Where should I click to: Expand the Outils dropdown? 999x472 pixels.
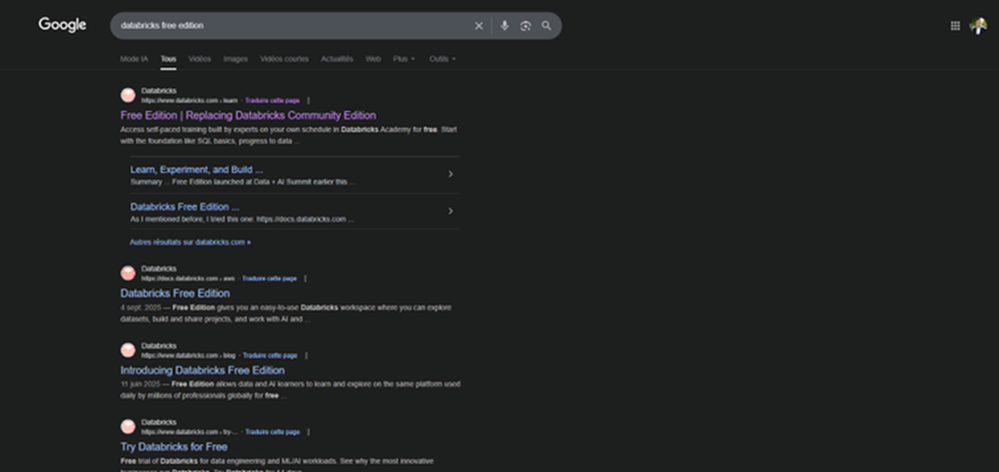(442, 59)
